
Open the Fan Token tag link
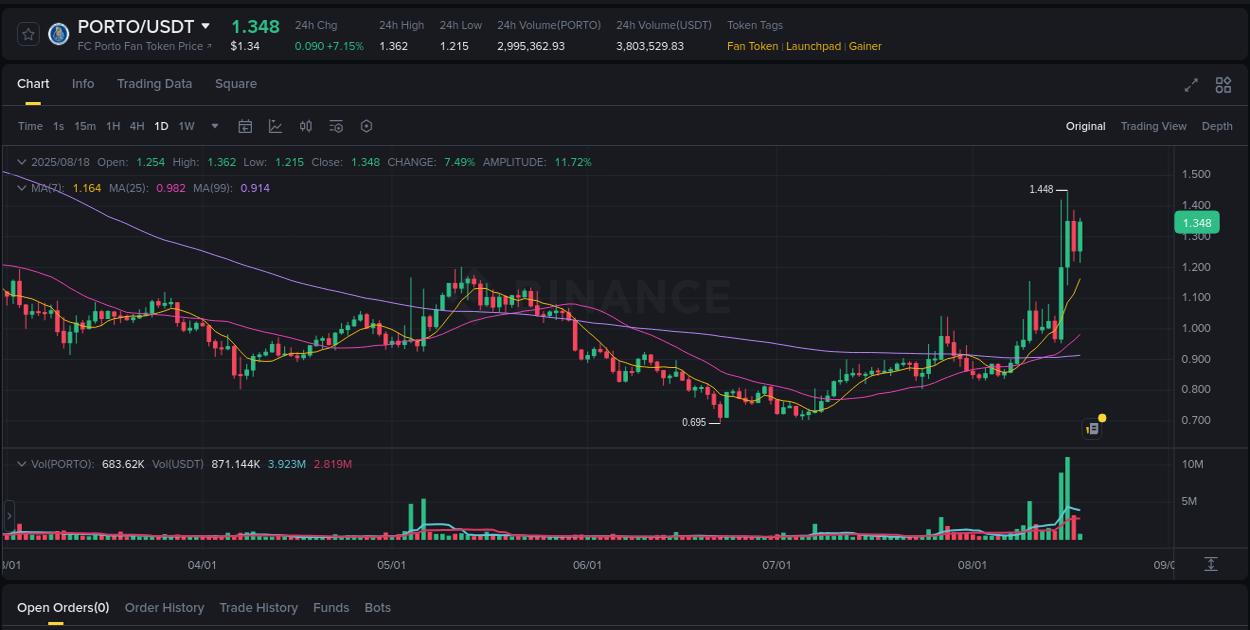point(752,46)
